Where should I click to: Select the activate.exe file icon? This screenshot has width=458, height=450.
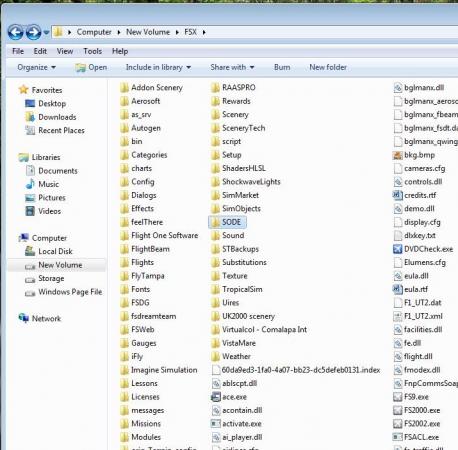tap(216, 424)
